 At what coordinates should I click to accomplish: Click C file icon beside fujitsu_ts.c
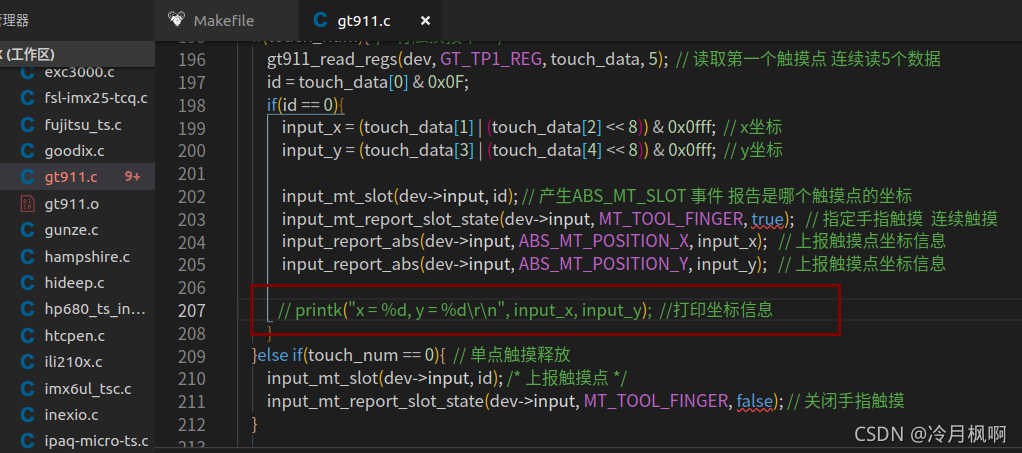(27, 124)
